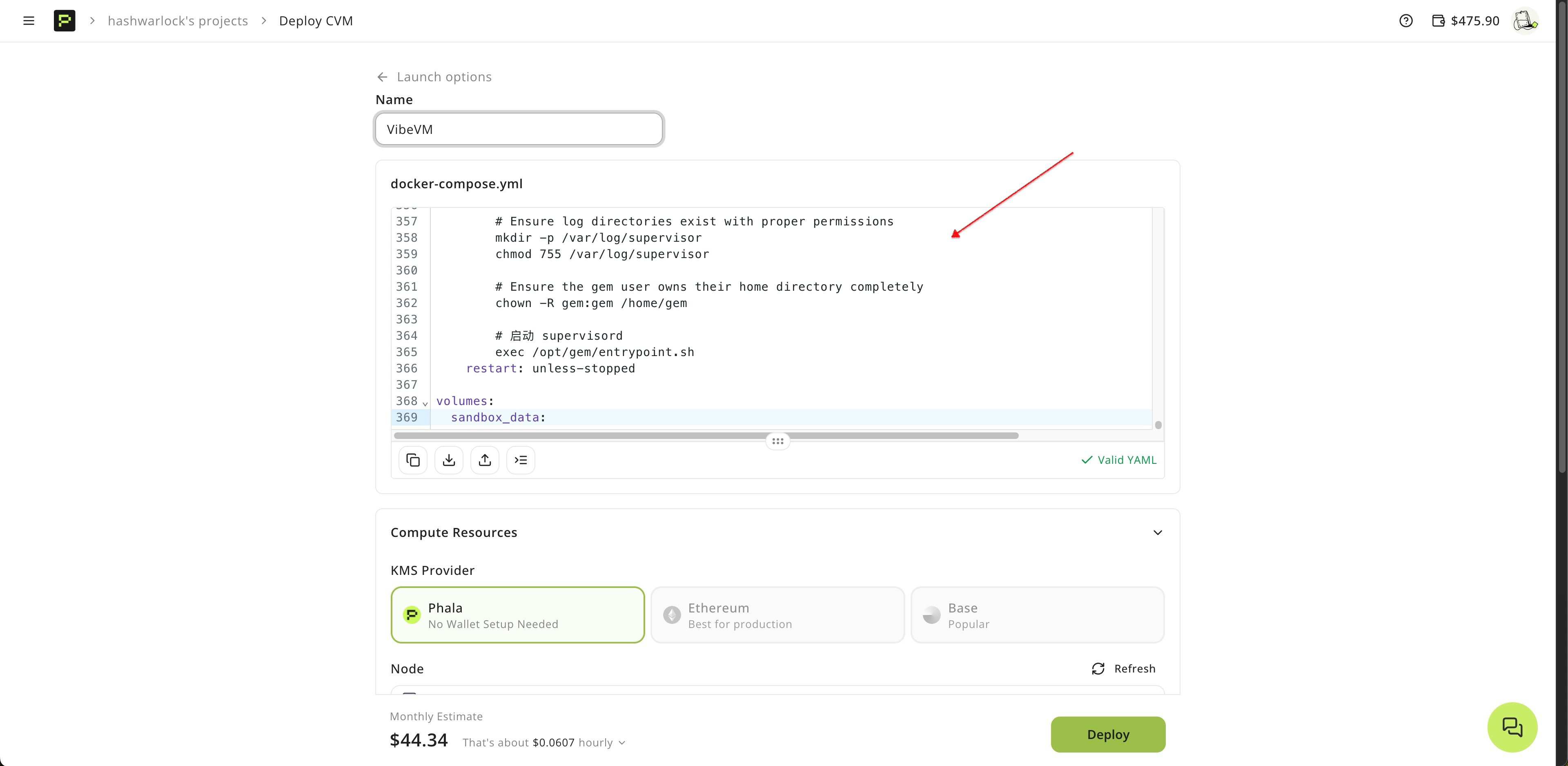The width and height of the screenshot is (1568, 766).
Task: Download the docker-compose file
Action: [449, 460]
